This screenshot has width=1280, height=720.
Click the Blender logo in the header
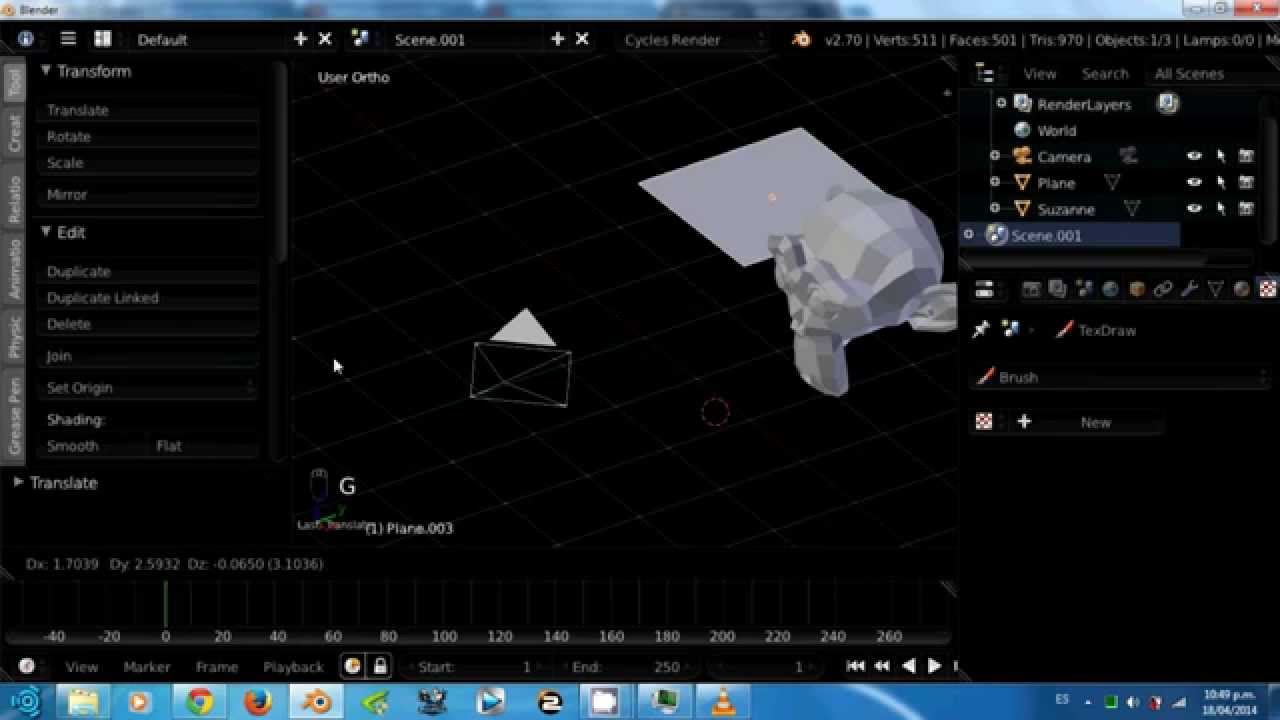click(x=801, y=39)
